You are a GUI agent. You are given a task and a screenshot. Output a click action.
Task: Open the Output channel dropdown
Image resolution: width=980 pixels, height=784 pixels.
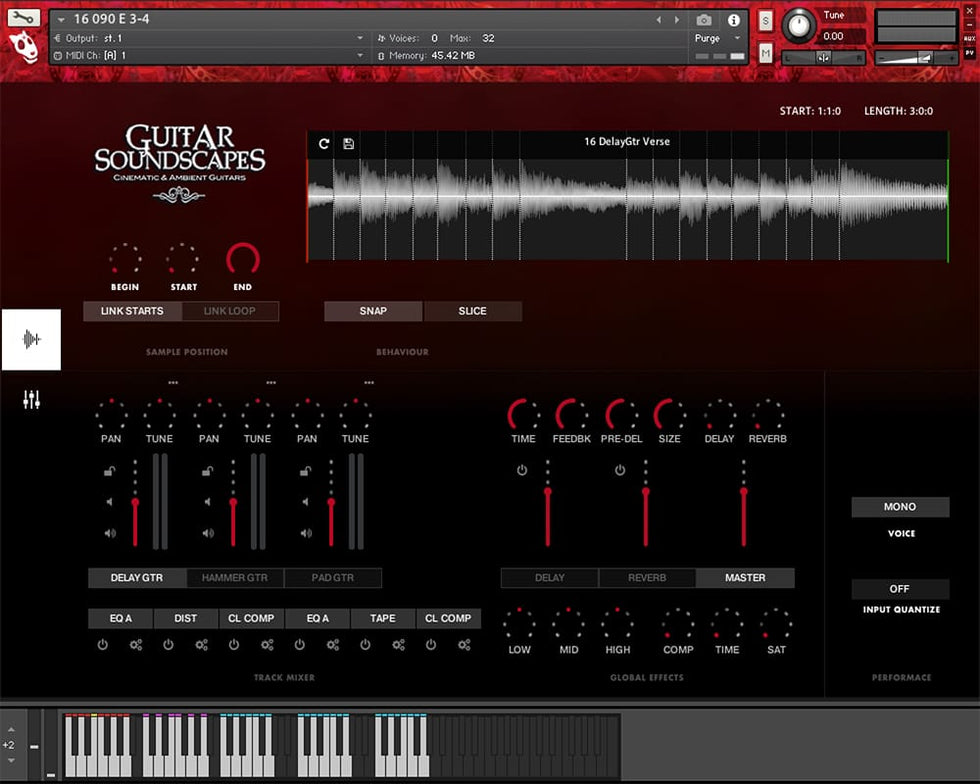360,38
